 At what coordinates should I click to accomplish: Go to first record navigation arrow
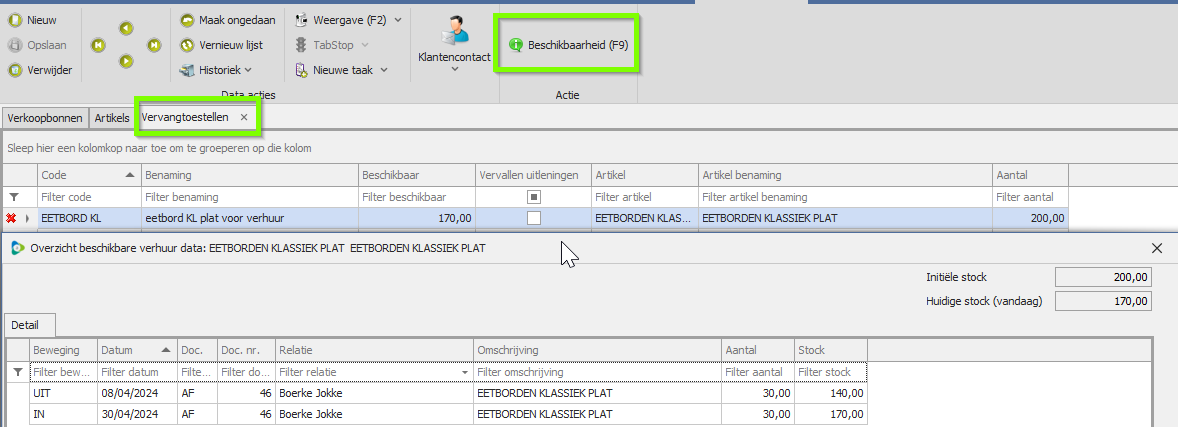98,45
